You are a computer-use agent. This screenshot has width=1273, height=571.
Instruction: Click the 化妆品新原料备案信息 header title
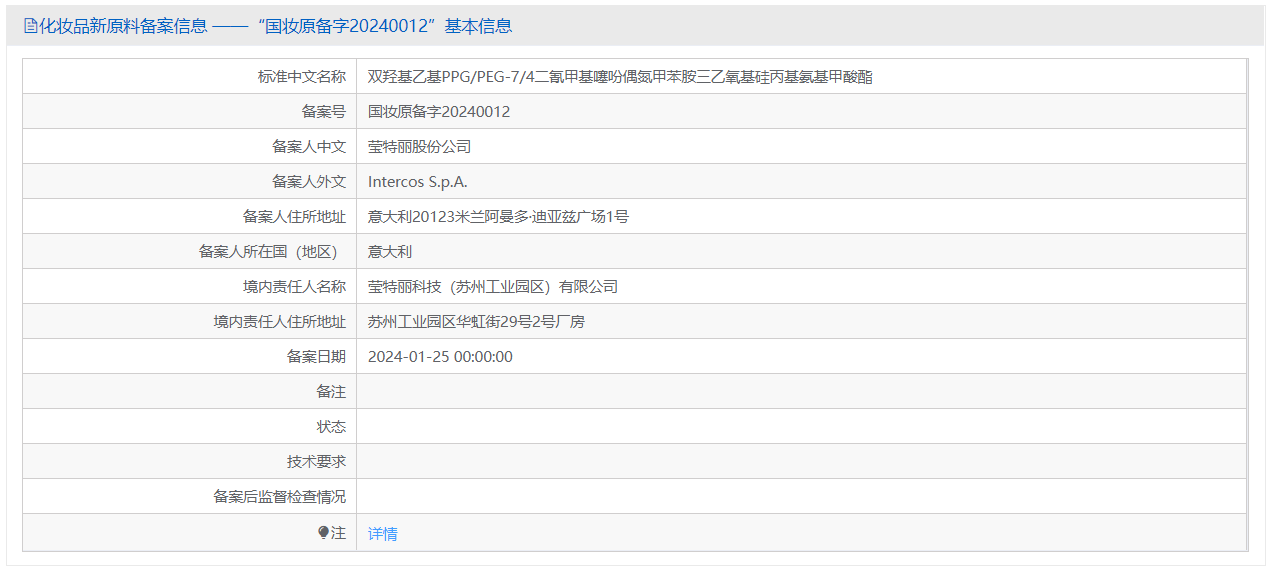coord(123,26)
